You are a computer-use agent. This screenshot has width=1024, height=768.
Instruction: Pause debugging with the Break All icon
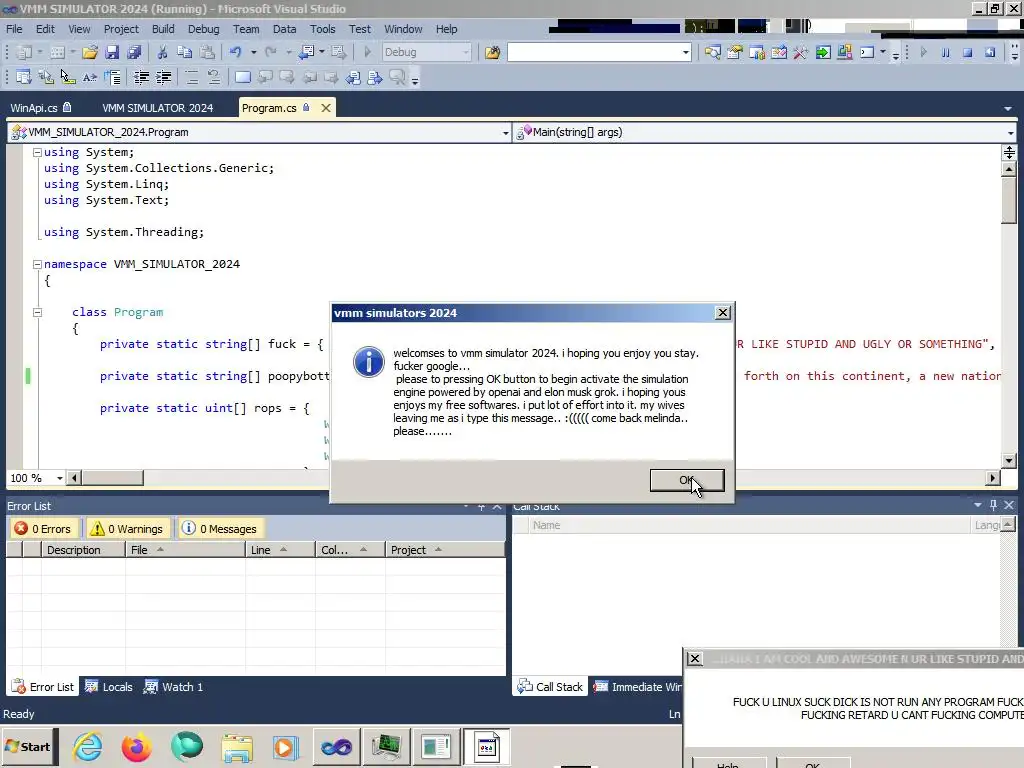click(945, 52)
